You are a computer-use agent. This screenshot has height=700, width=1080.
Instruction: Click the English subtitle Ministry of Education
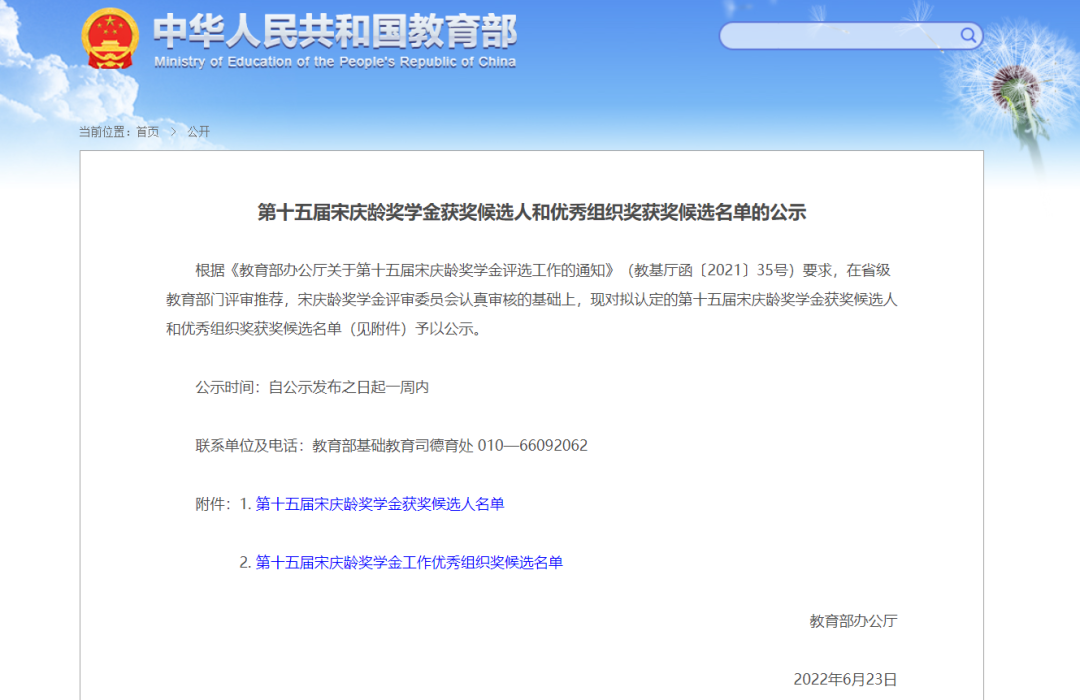click(335, 62)
